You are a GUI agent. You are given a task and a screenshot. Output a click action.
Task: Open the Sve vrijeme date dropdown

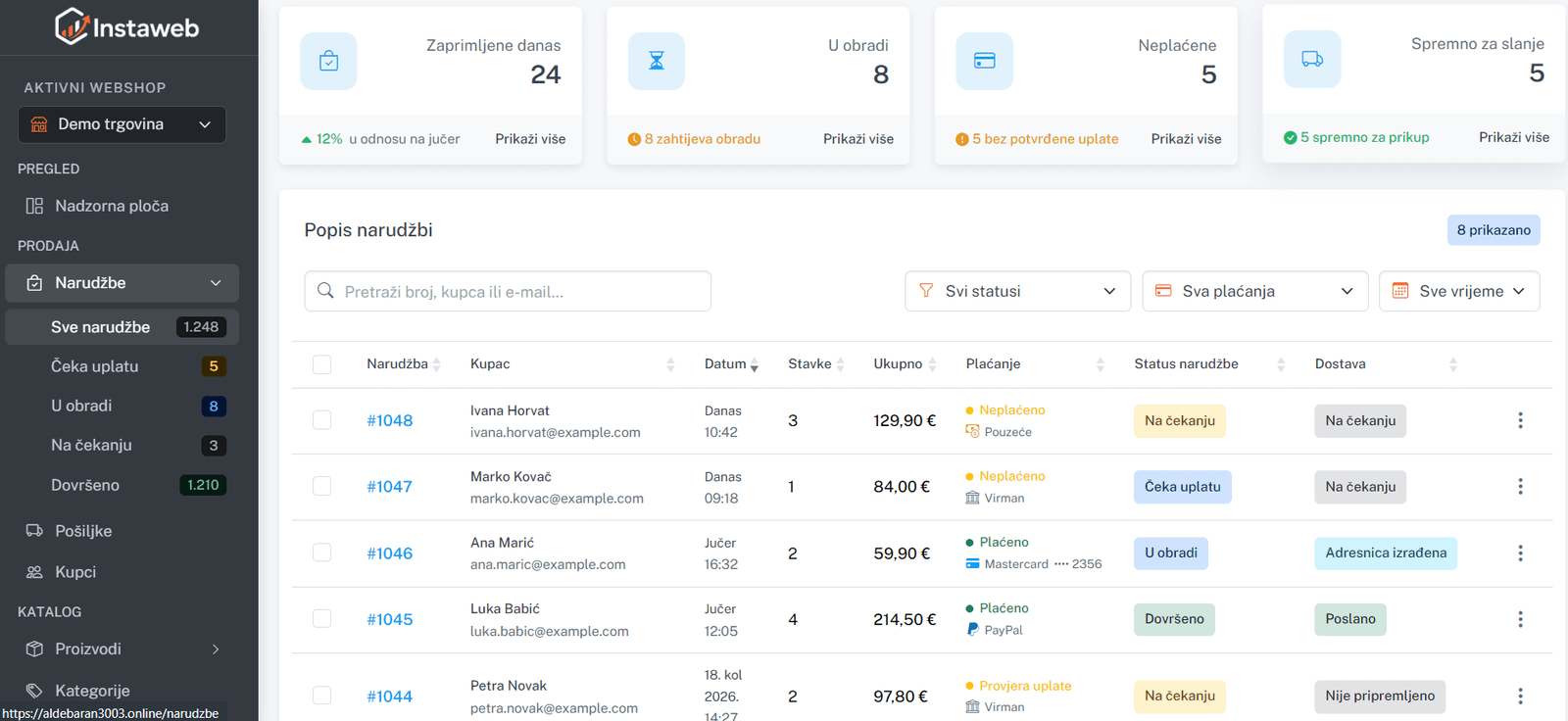(1459, 291)
